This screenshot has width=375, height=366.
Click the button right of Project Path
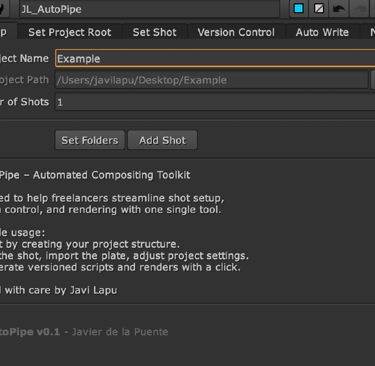(x=373, y=80)
